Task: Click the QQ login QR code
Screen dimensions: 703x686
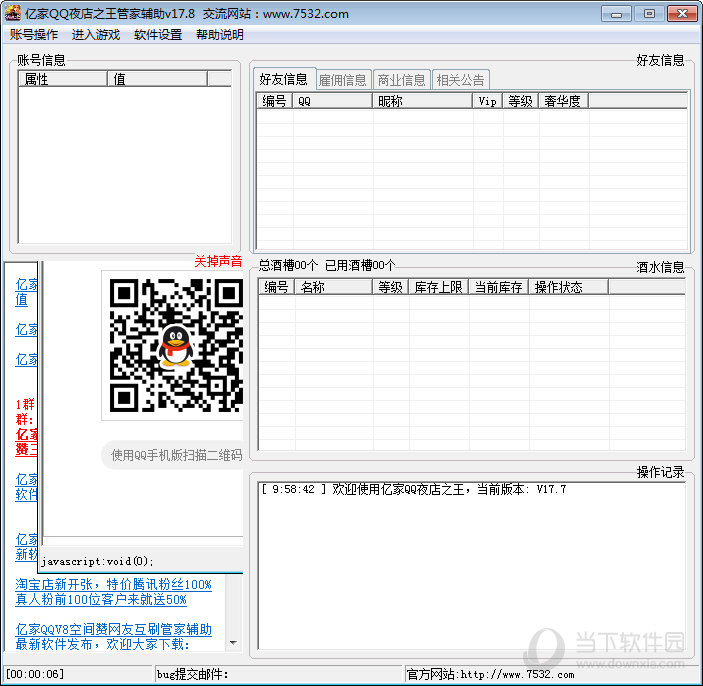Action: [x=176, y=345]
